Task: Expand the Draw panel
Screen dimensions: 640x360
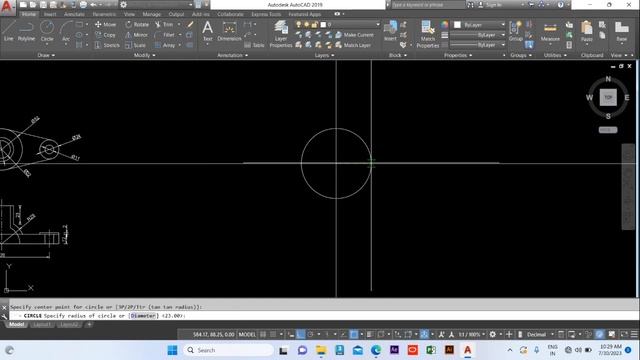Action: pos(46,55)
